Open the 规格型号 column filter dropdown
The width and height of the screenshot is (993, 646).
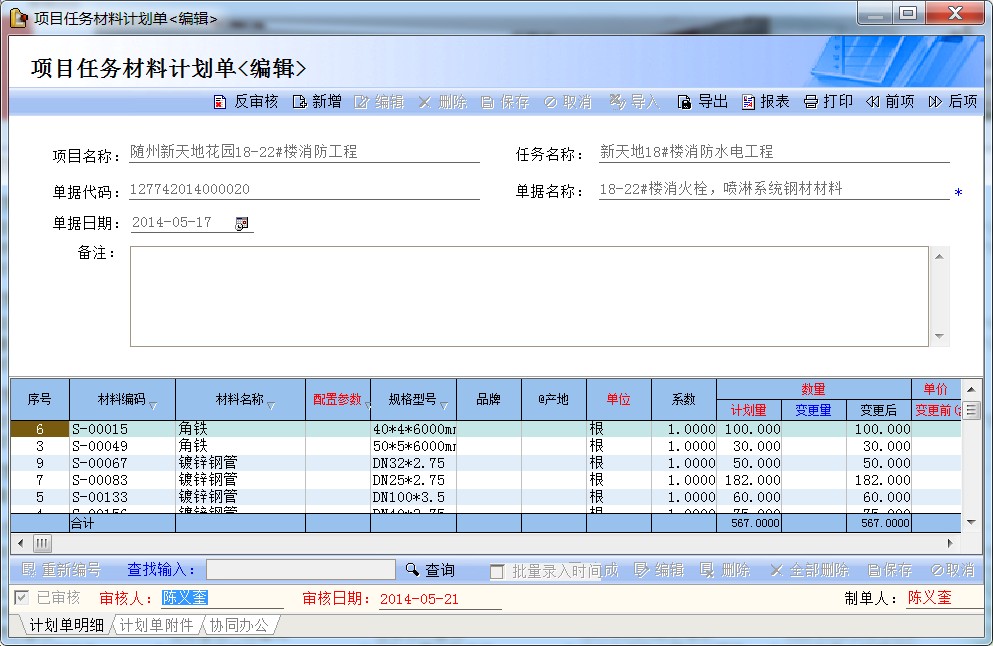click(x=444, y=406)
